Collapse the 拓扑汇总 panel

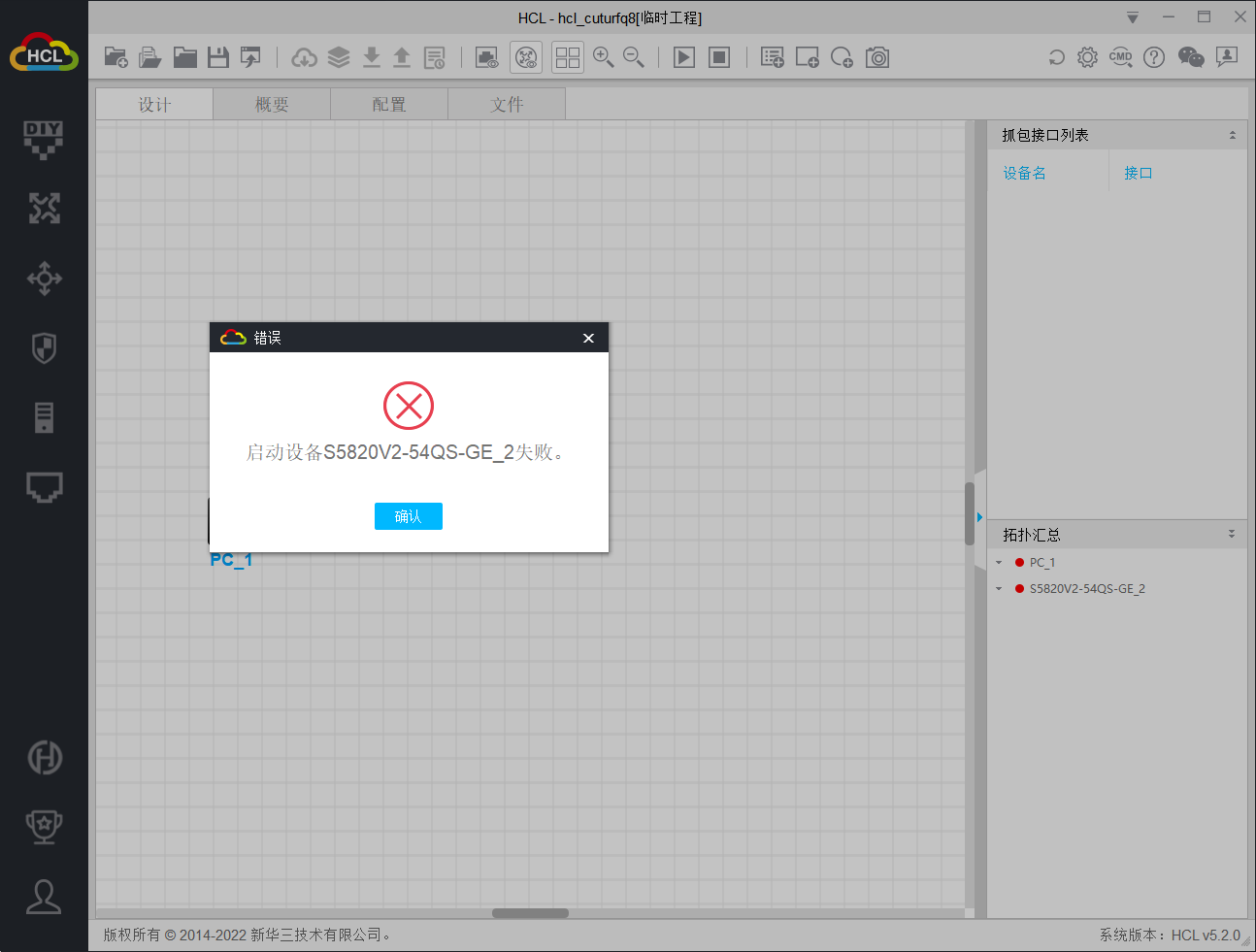(x=1232, y=534)
